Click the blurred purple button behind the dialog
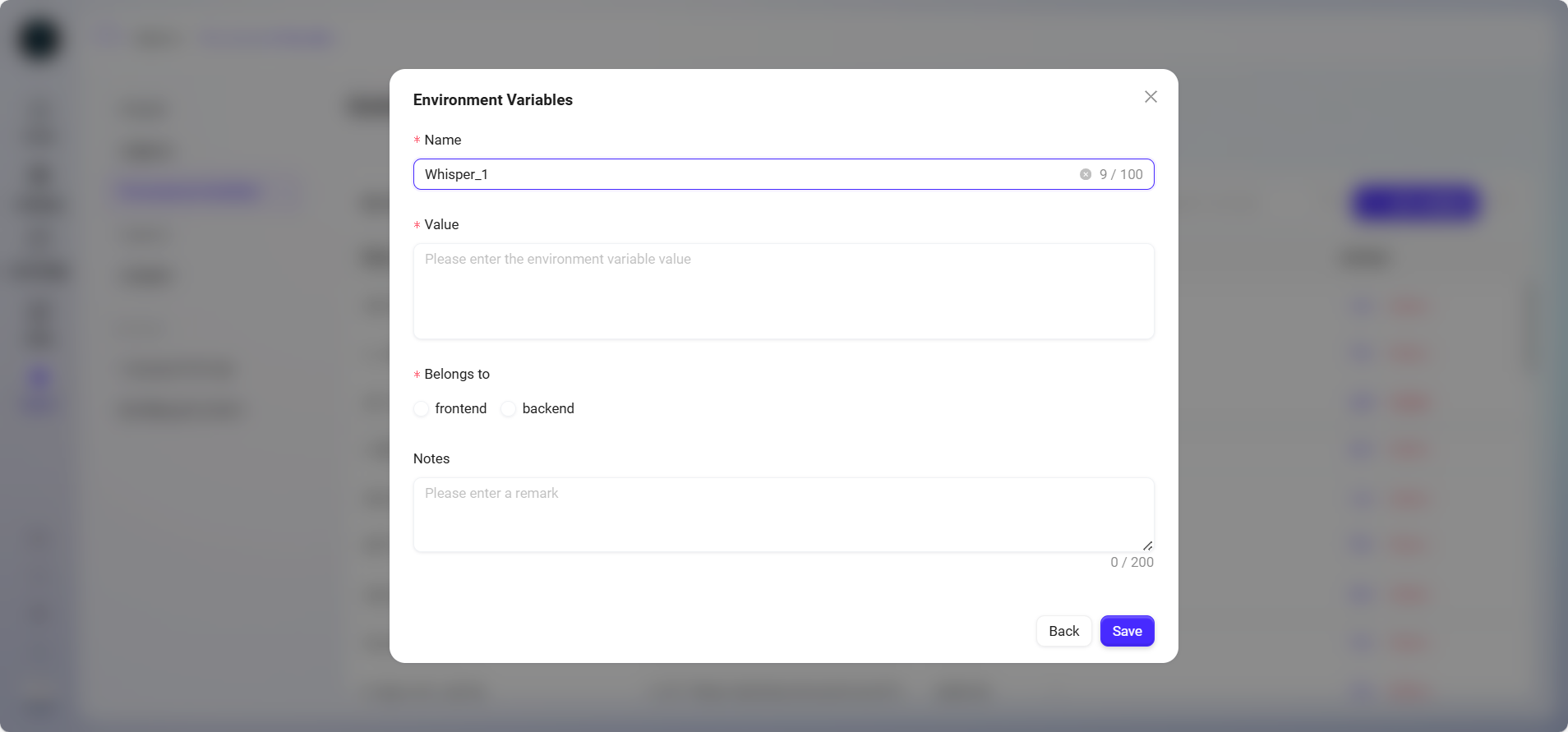1568x732 pixels. click(x=1417, y=203)
